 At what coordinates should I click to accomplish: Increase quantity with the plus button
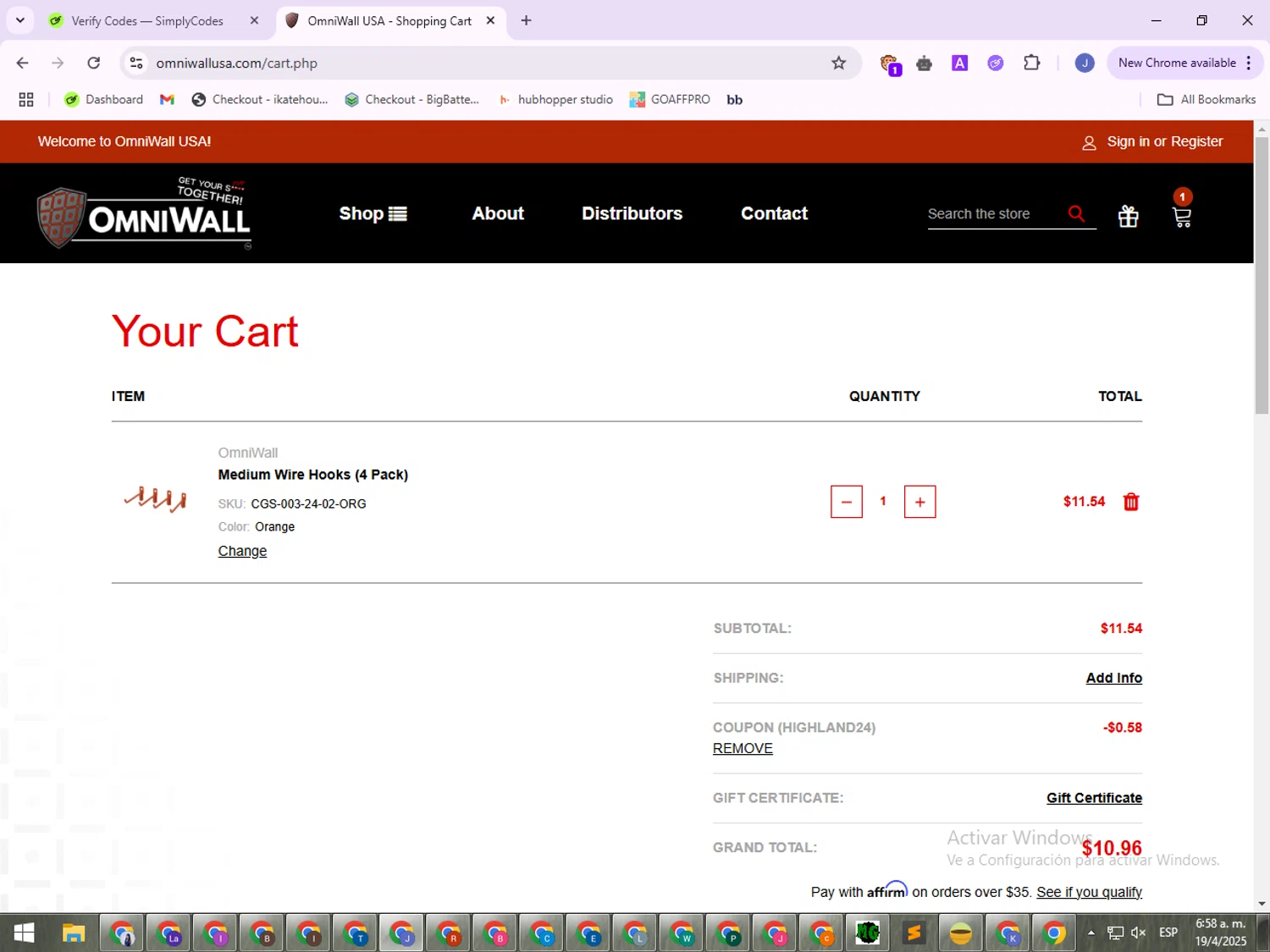coord(920,502)
